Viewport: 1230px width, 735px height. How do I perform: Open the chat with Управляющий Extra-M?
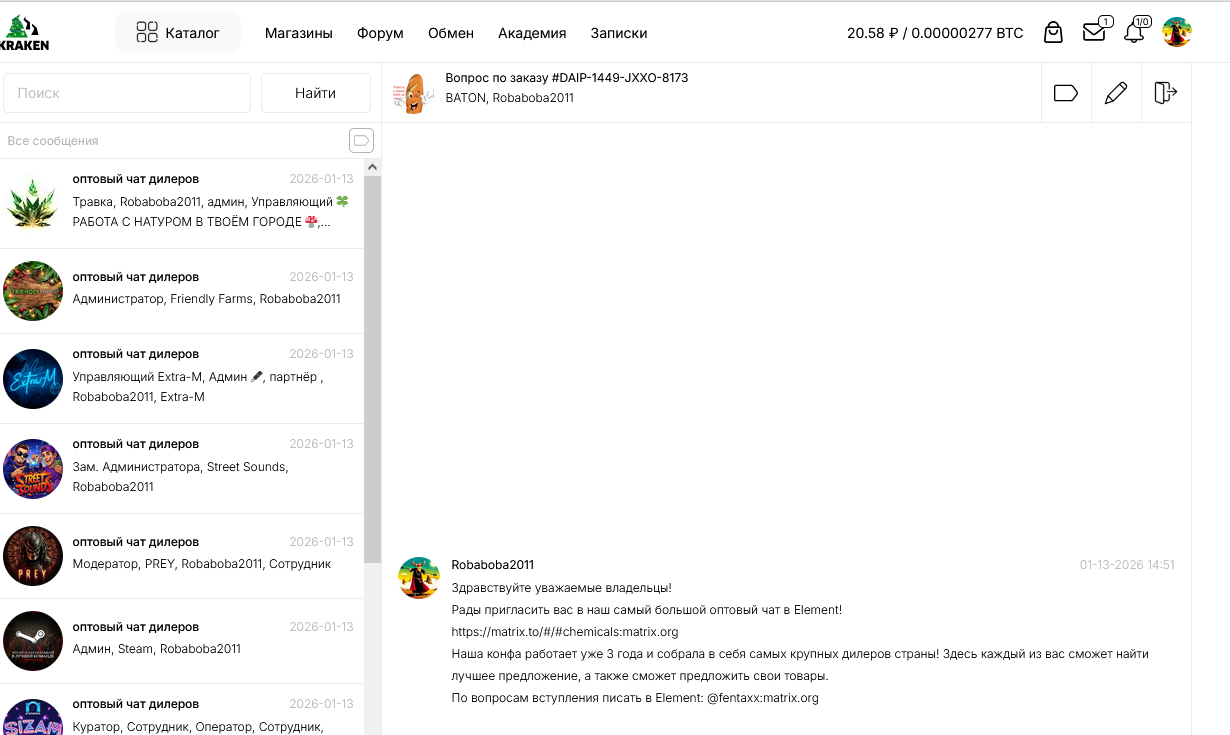tap(182, 379)
